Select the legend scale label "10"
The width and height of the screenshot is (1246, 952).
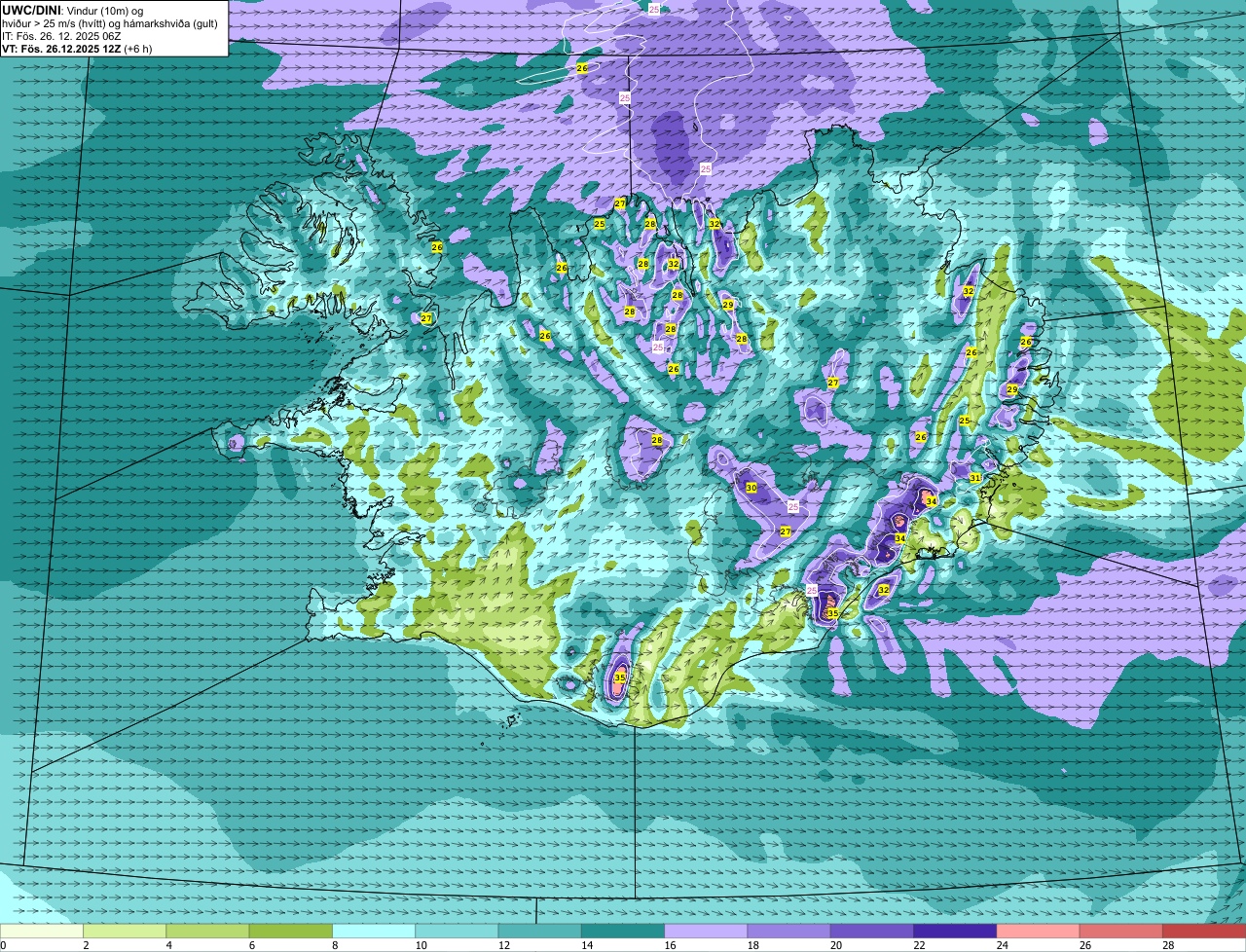(x=421, y=945)
